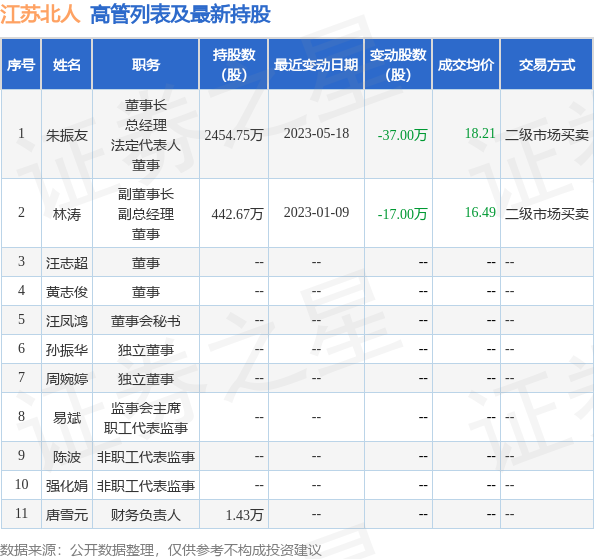
Task: Click the 1.43万 shareholding value
Action: (244, 515)
